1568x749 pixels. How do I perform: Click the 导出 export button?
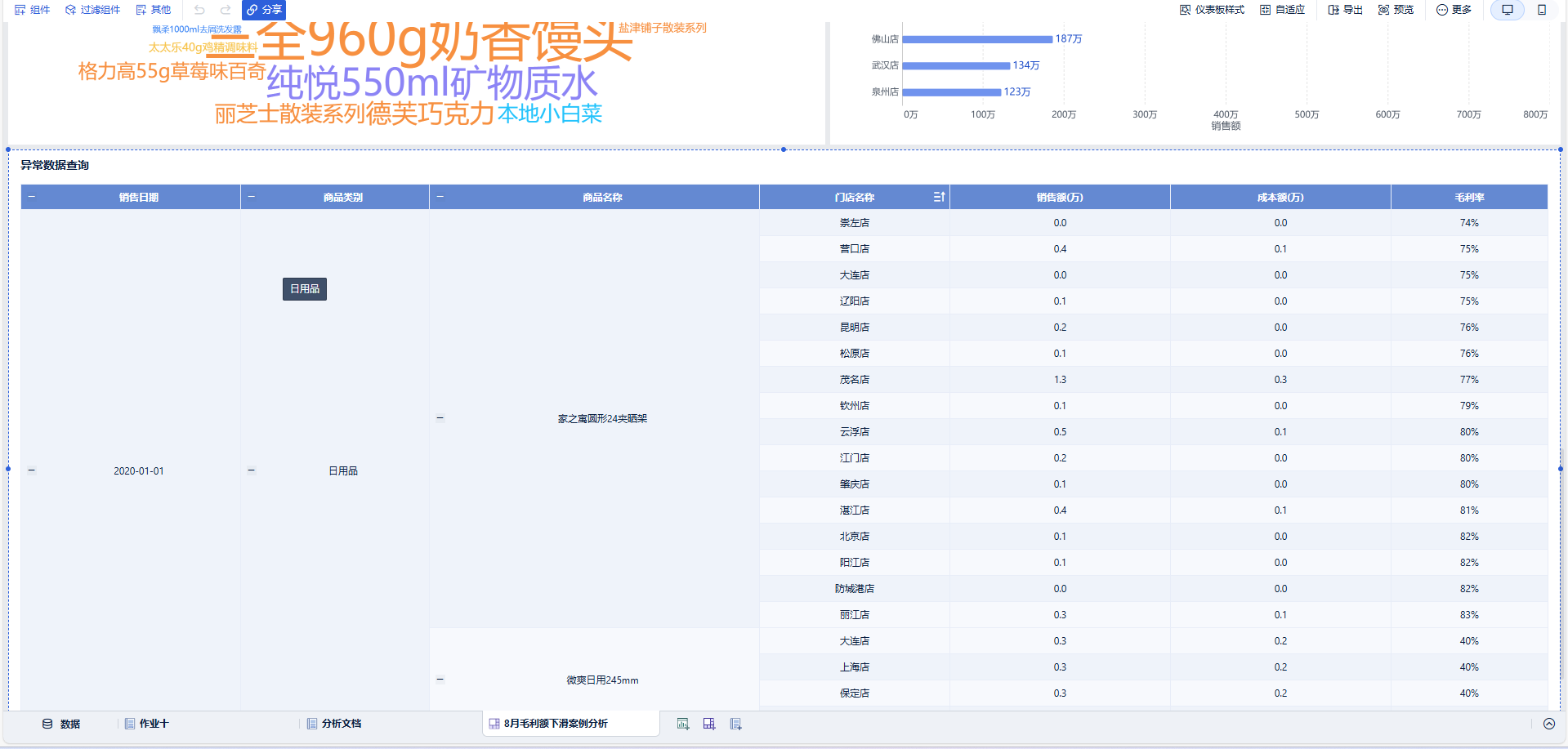pyautogui.click(x=1345, y=10)
